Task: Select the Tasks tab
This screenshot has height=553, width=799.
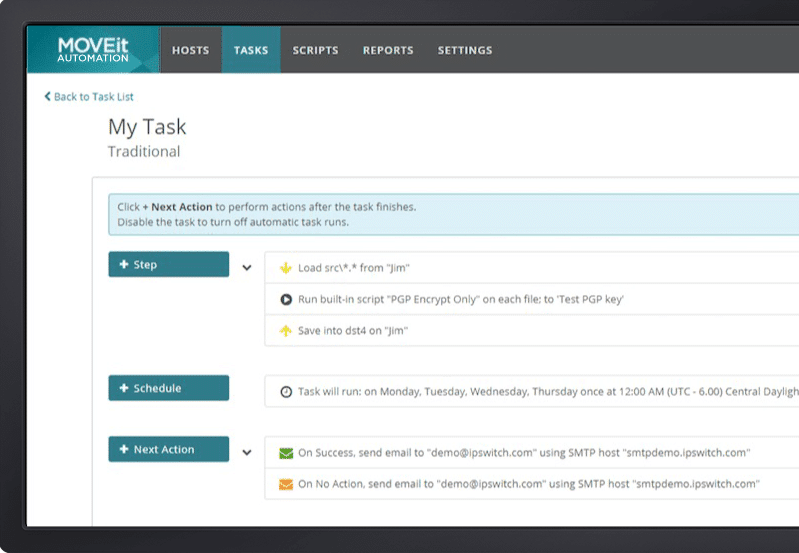Action: 251,50
